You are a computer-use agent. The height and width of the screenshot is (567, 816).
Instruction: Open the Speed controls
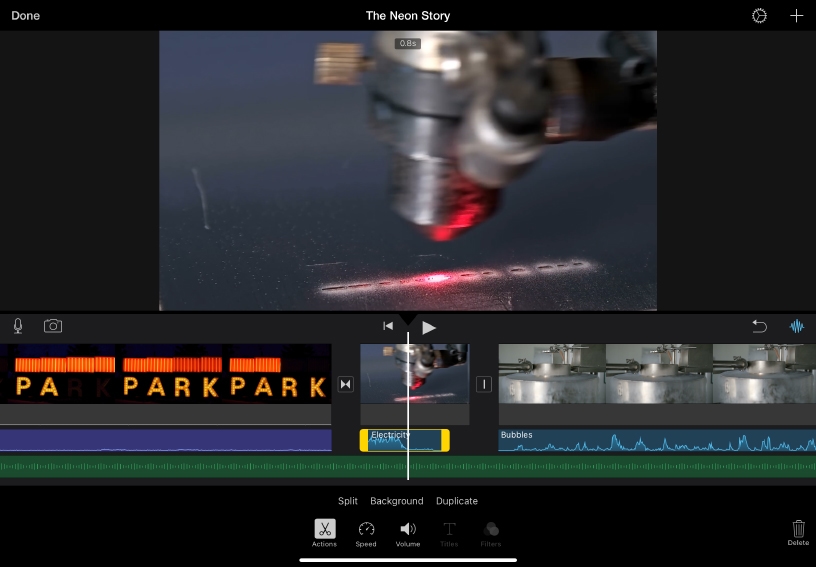[x=366, y=530]
